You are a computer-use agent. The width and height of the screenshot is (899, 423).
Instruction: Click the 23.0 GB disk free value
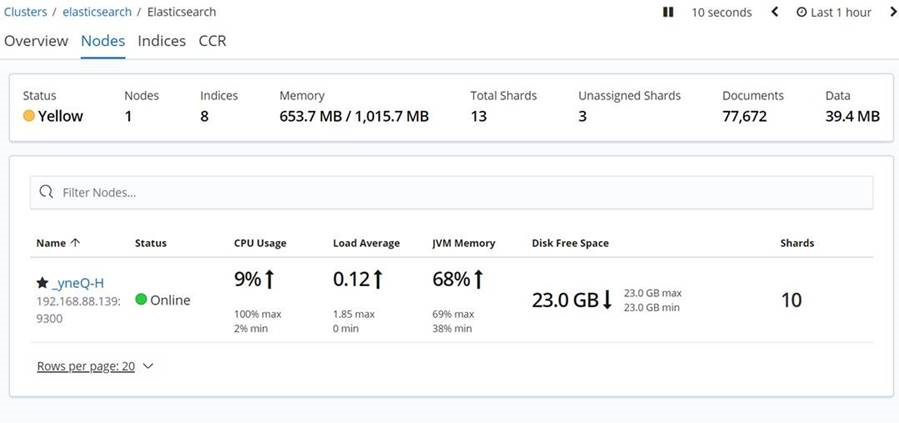tap(565, 300)
